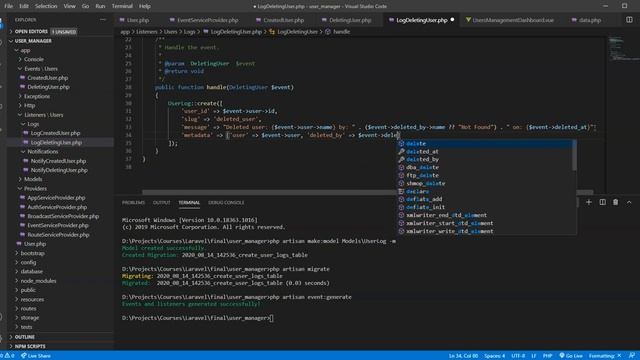
Task: Open Explorer more actions ellipsis
Action: tap(103, 20)
